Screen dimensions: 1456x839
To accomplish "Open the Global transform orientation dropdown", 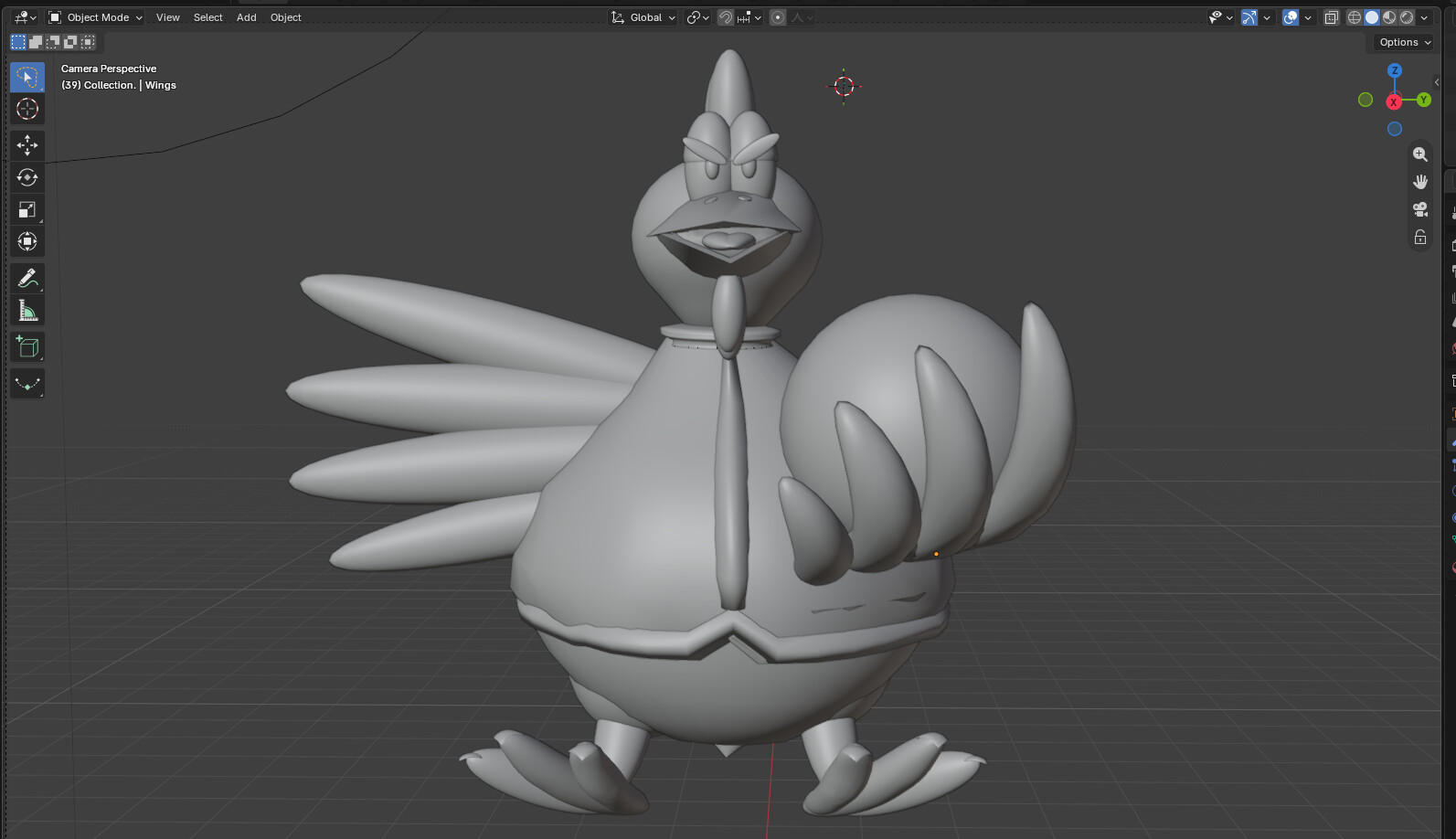I will (643, 17).
